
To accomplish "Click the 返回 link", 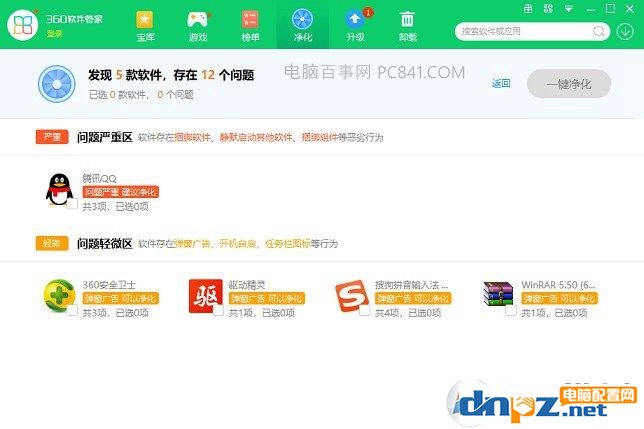I will click(501, 83).
